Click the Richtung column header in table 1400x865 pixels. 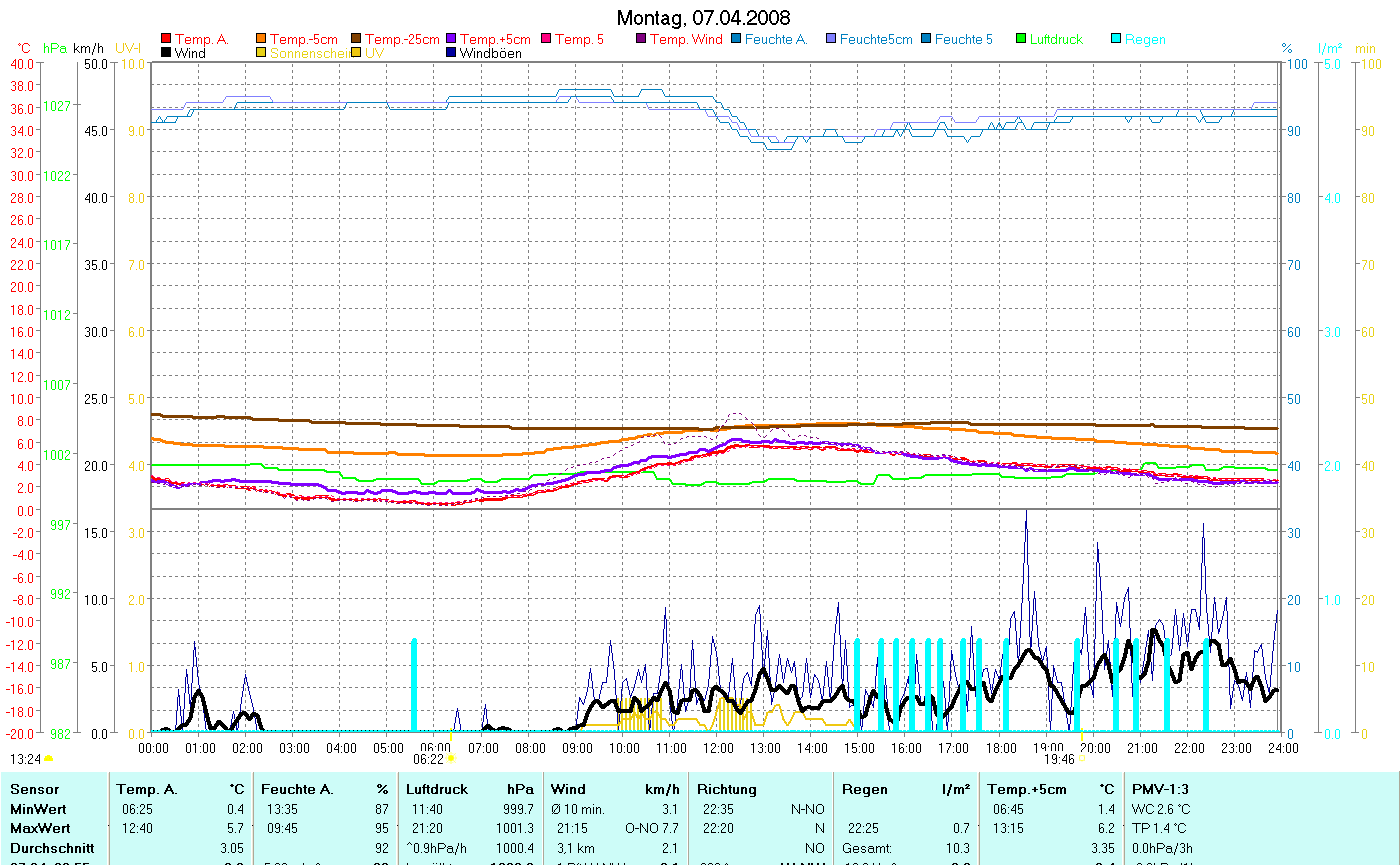point(727,789)
